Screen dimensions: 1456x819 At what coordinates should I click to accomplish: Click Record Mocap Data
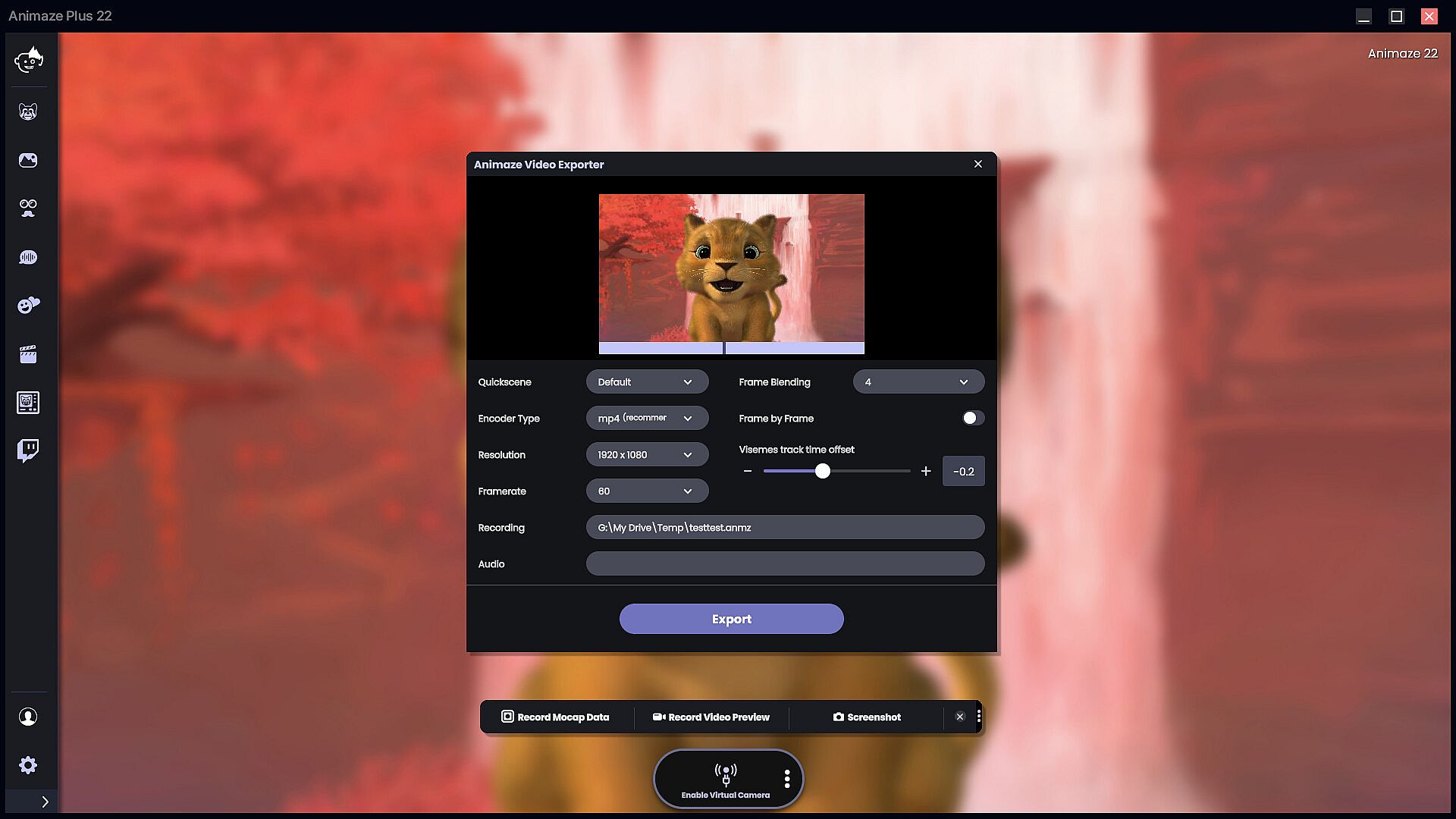click(555, 717)
